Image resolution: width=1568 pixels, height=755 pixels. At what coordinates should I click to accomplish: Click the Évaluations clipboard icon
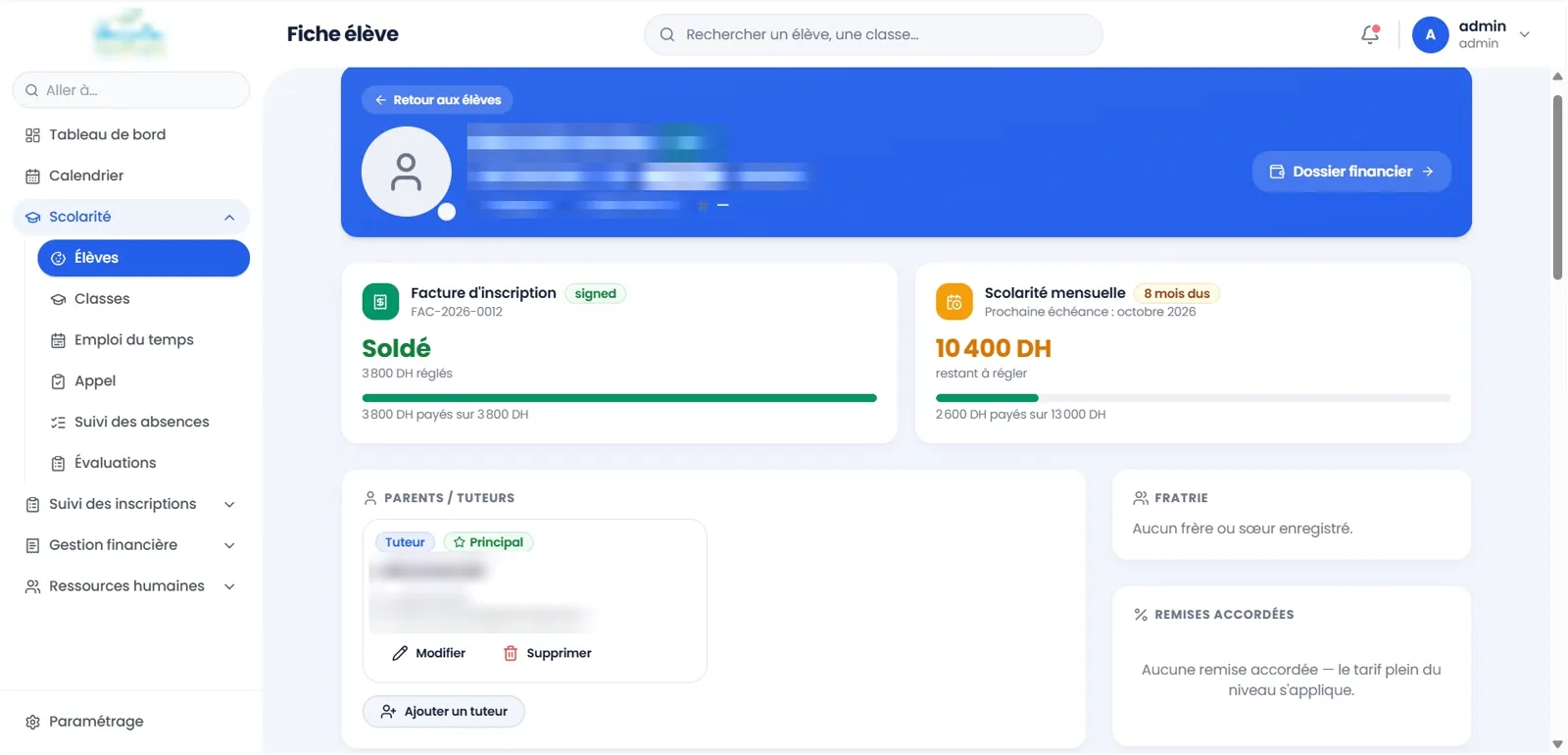(58, 463)
